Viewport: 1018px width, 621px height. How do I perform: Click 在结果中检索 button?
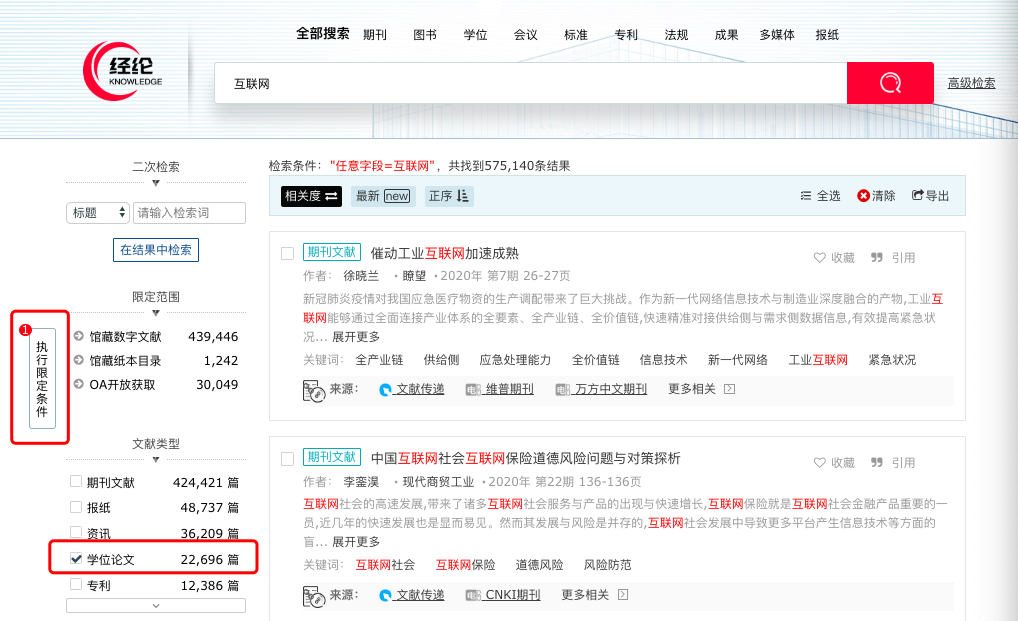pyautogui.click(x=155, y=250)
